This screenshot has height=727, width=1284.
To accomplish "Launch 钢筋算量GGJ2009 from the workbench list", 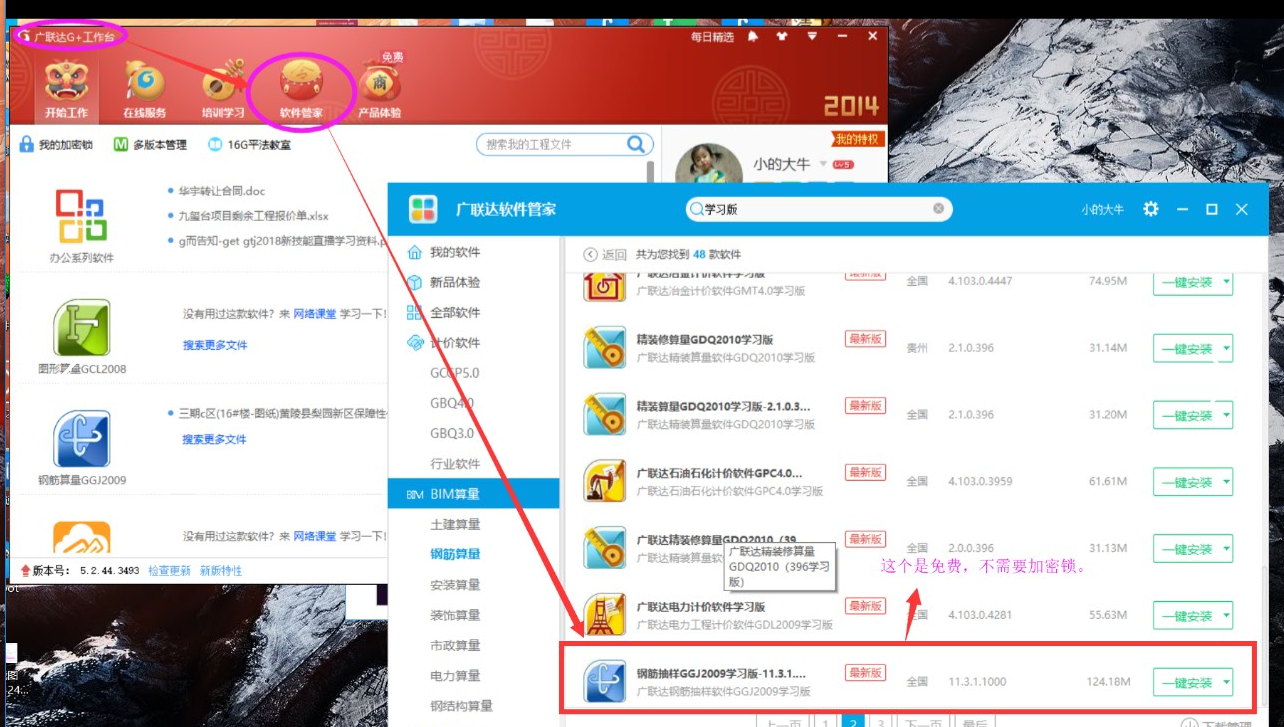I will (x=81, y=439).
